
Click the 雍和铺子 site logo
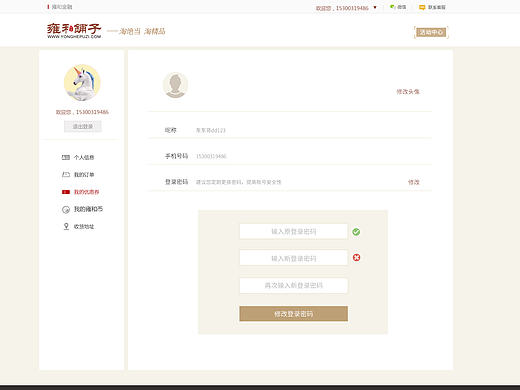click(74, 31)
